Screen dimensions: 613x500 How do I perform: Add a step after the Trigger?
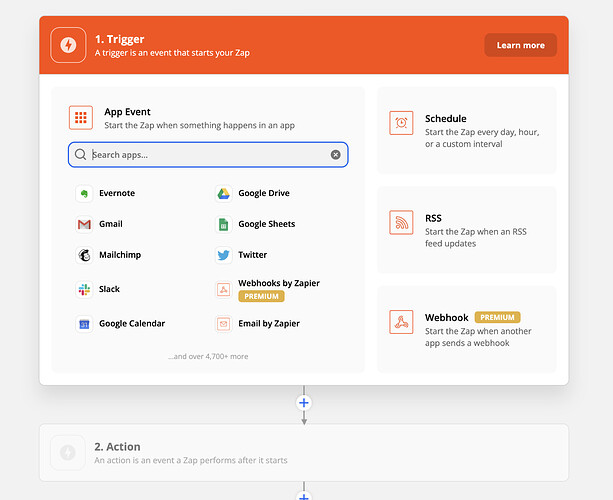click(x=304, y=403)
